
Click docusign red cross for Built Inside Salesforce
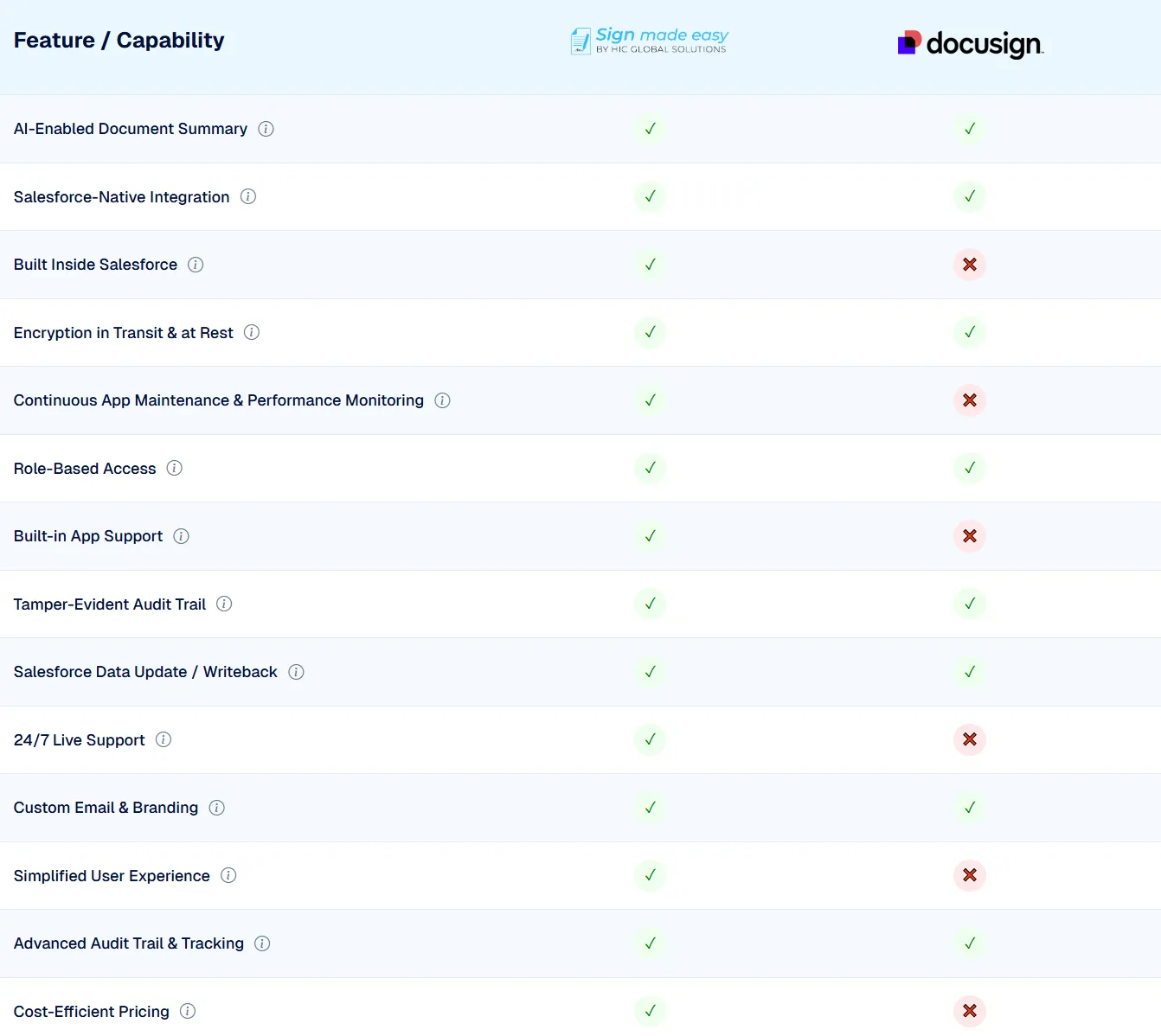[970, 265]
